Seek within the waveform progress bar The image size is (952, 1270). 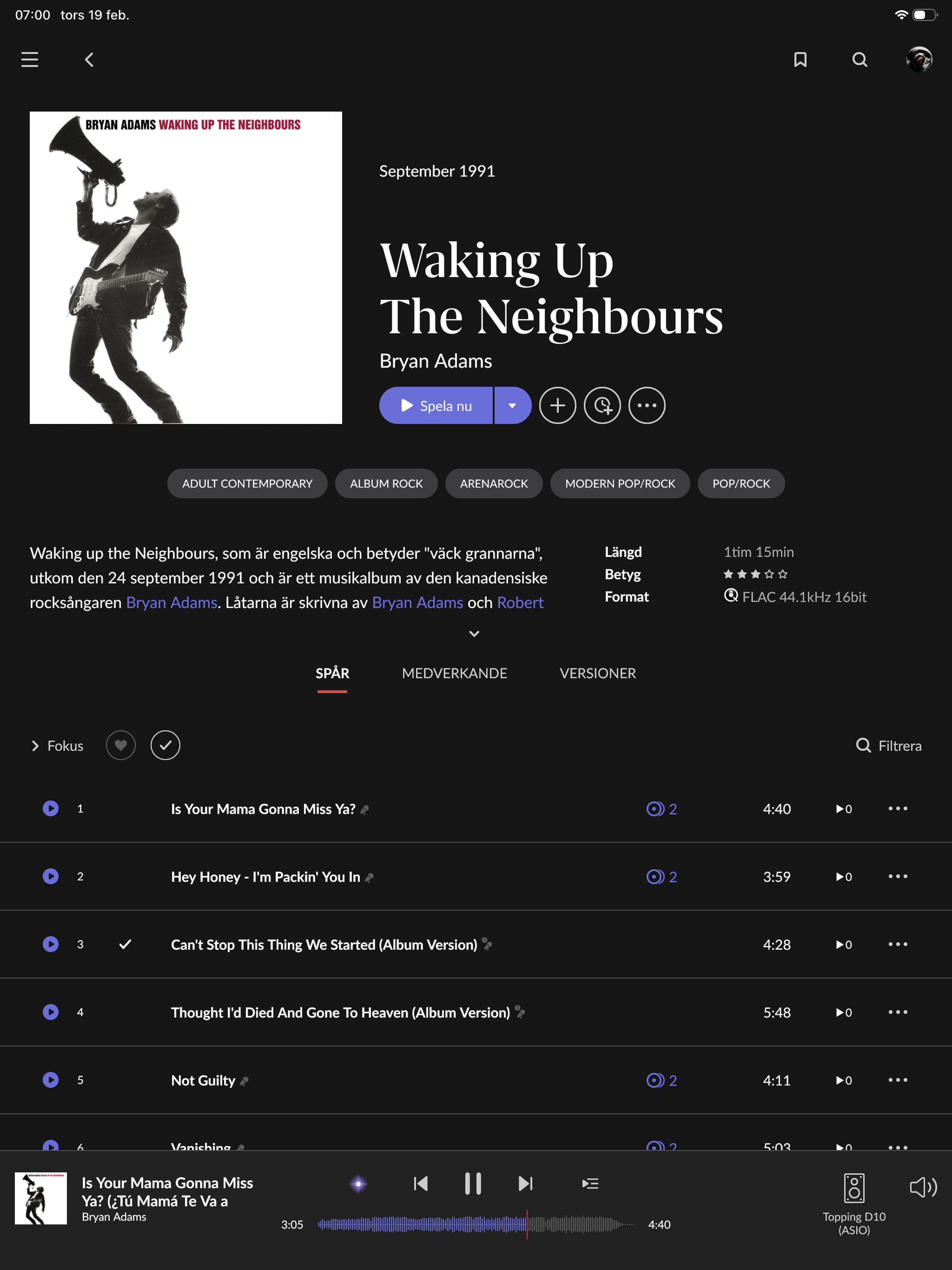click(x=476, y=1224)
